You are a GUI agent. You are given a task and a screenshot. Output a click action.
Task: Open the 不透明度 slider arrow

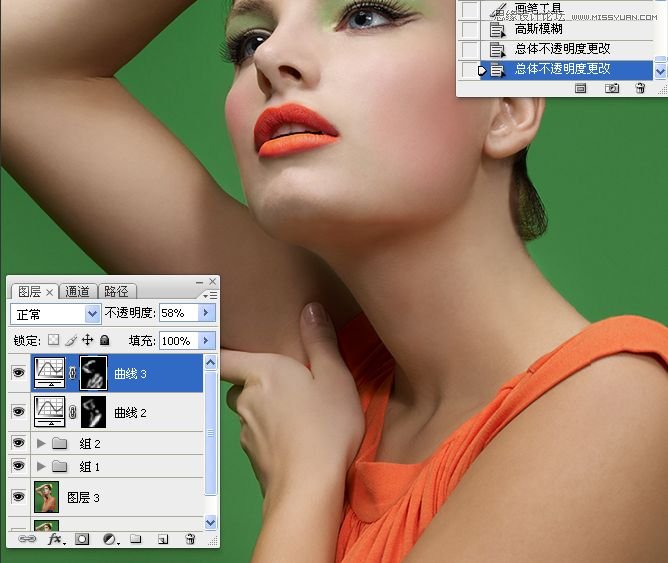[207, 313]
